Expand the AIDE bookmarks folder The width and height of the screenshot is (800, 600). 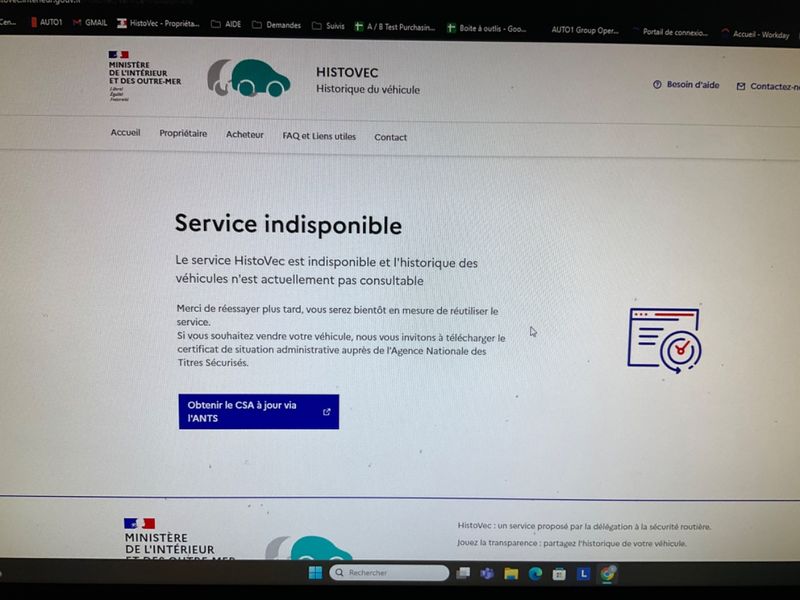226,24
